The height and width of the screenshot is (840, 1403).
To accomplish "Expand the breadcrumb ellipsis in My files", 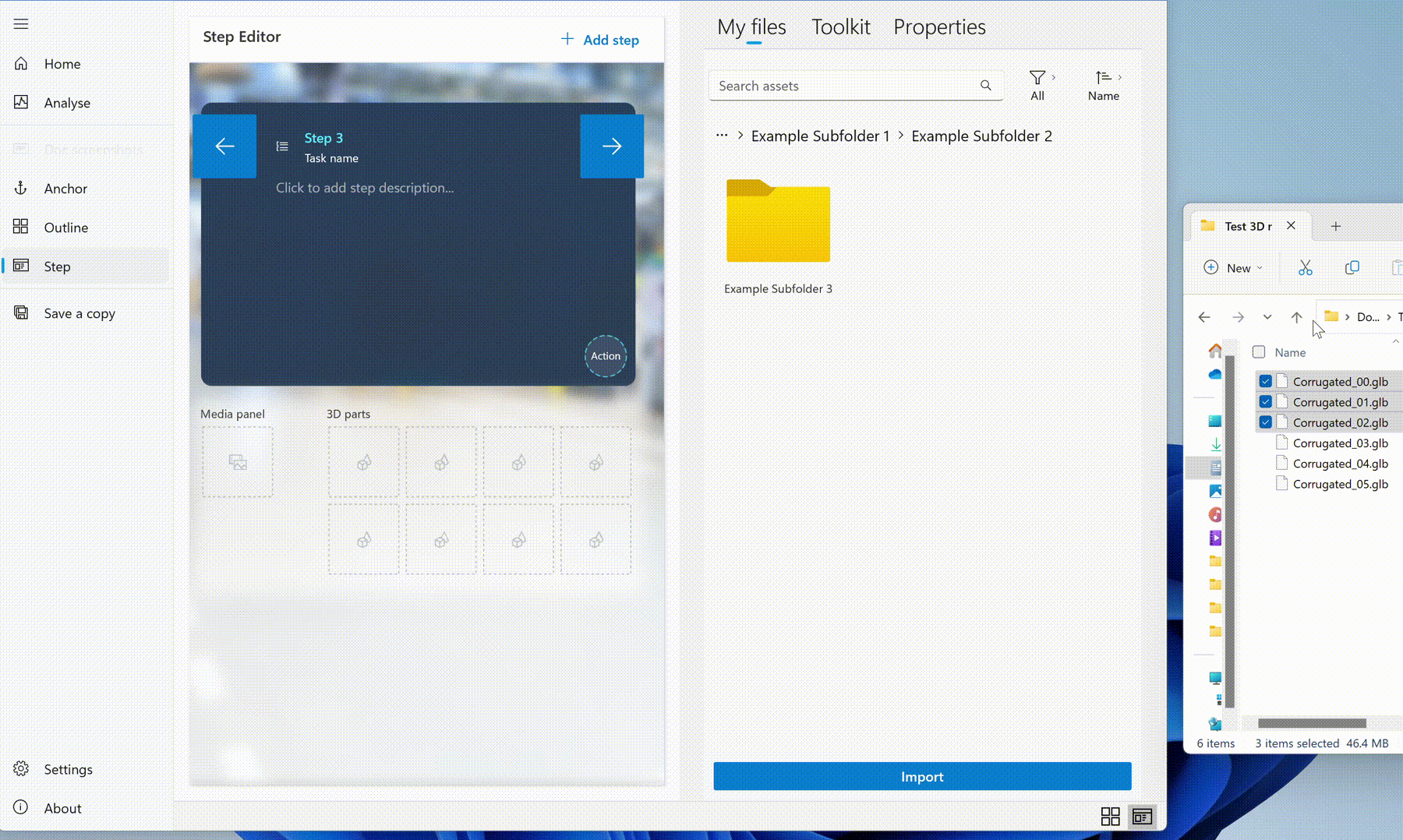I will (x=722, y=136).
